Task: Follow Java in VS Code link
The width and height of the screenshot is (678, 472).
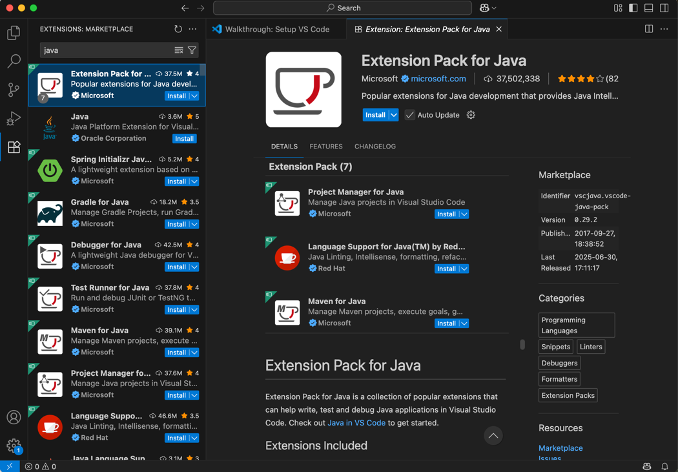Action: (356, 423)
